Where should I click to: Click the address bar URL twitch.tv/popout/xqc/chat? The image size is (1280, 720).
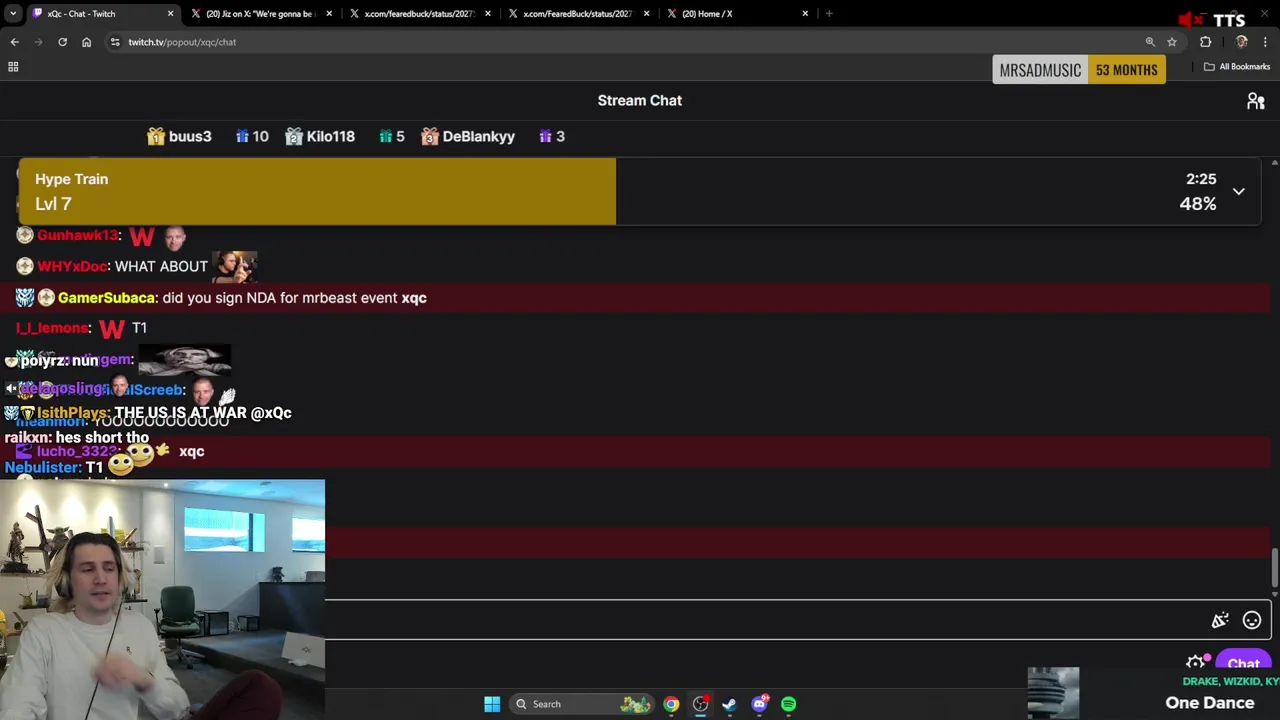(182, 42)
